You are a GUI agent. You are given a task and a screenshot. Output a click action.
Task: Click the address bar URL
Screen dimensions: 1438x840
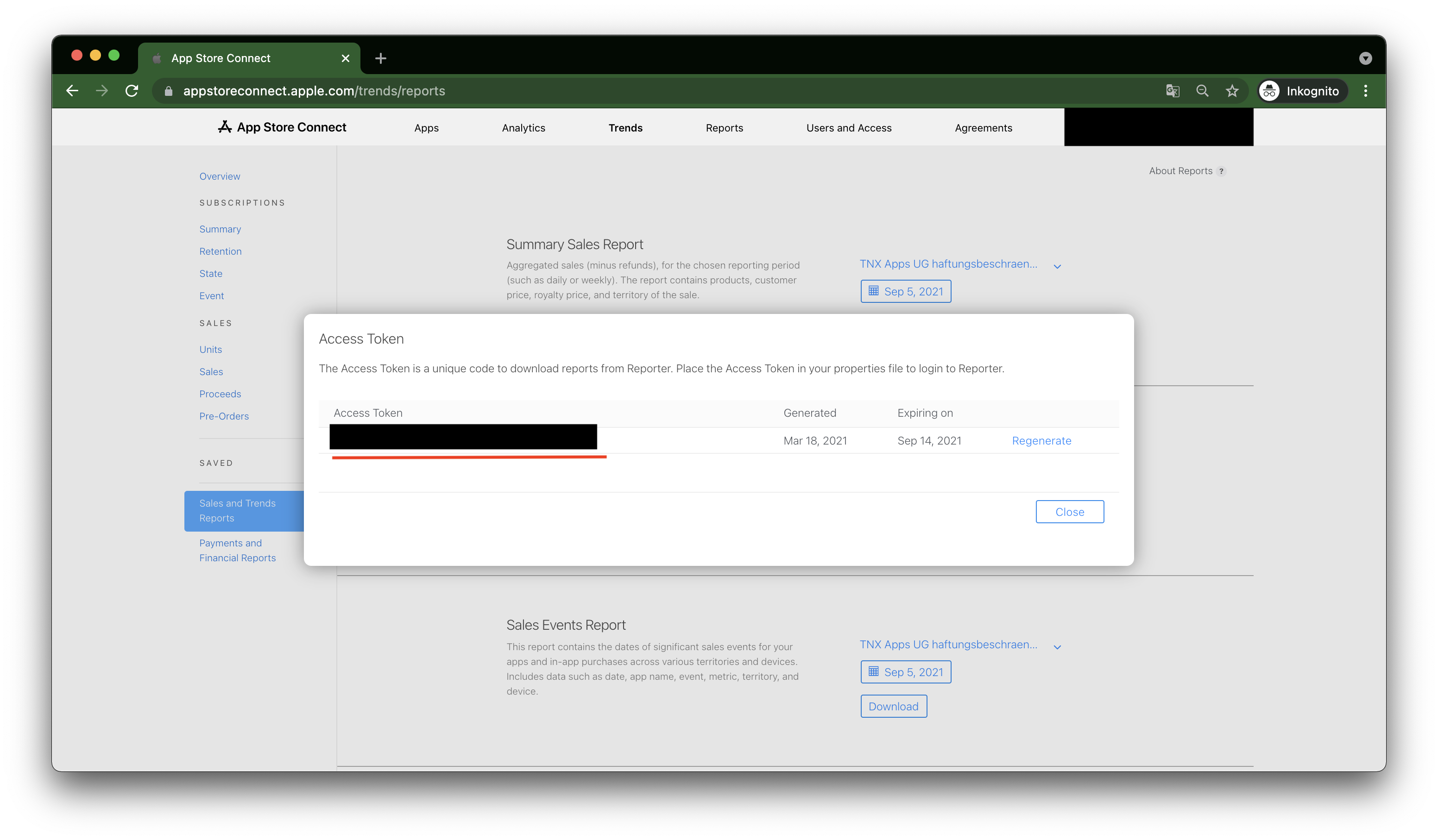[314, 91]
